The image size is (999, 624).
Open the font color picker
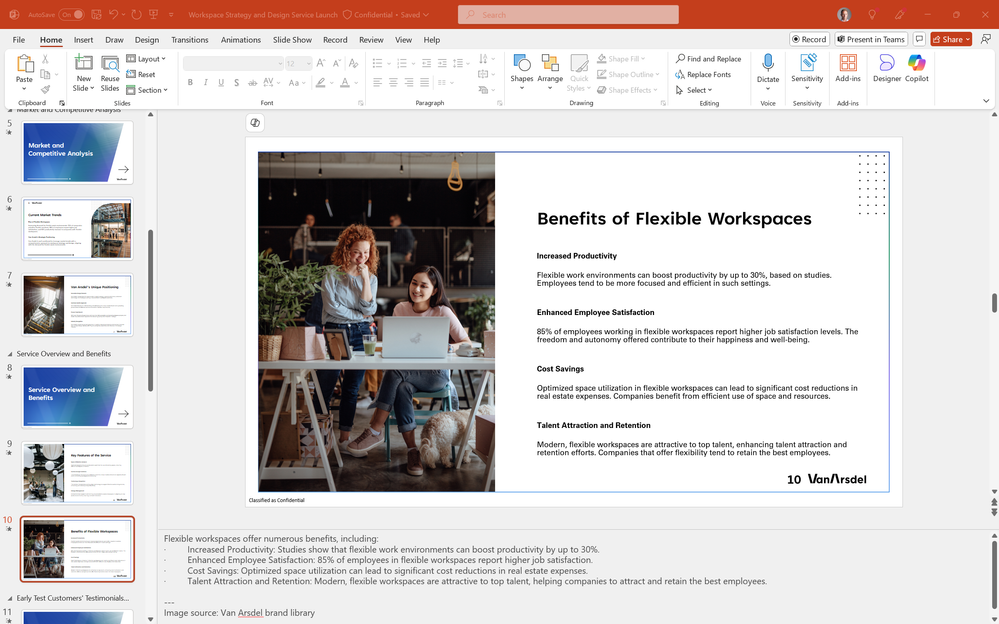(345, 82)
